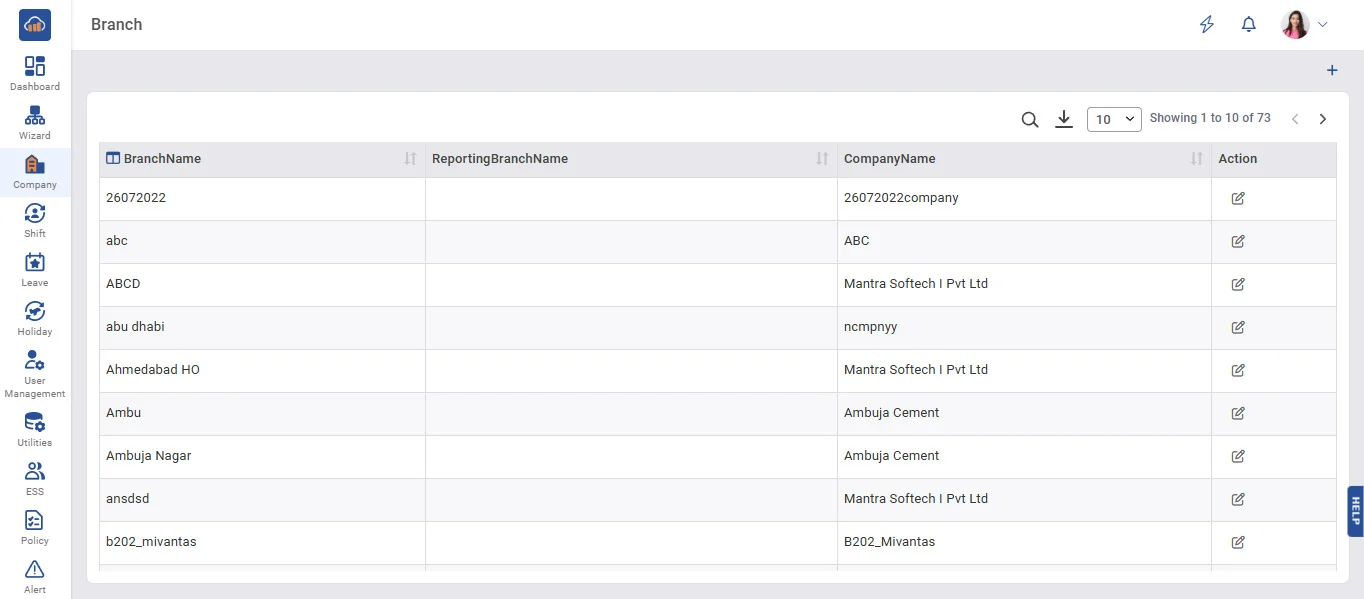The image size is (1364, 599).
Task: Edit the Ahmedabad HO branch row
Action: [1238, 370]
